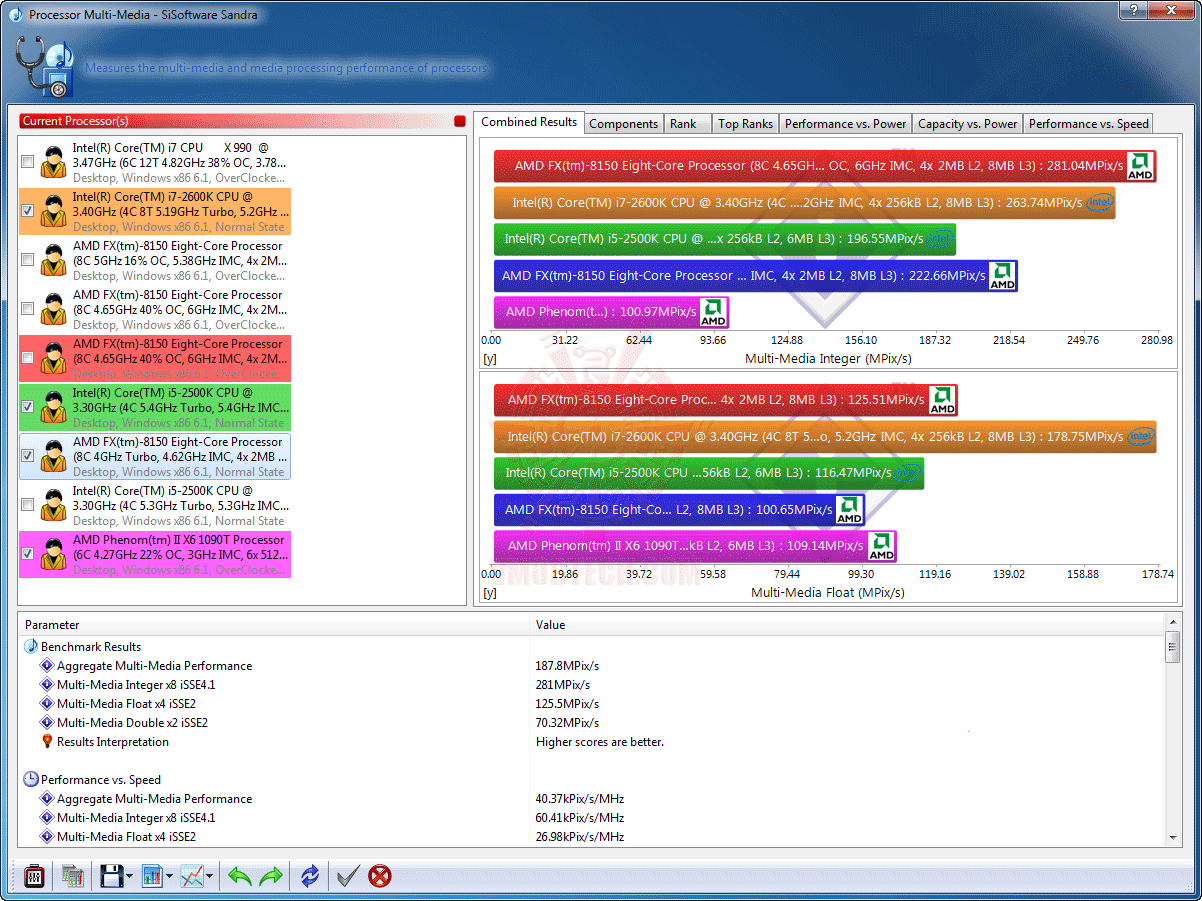
Task: Select the Aggregate Multi-Media Performance 187.8MPix/s row
Action: click(x=592, y=666)
